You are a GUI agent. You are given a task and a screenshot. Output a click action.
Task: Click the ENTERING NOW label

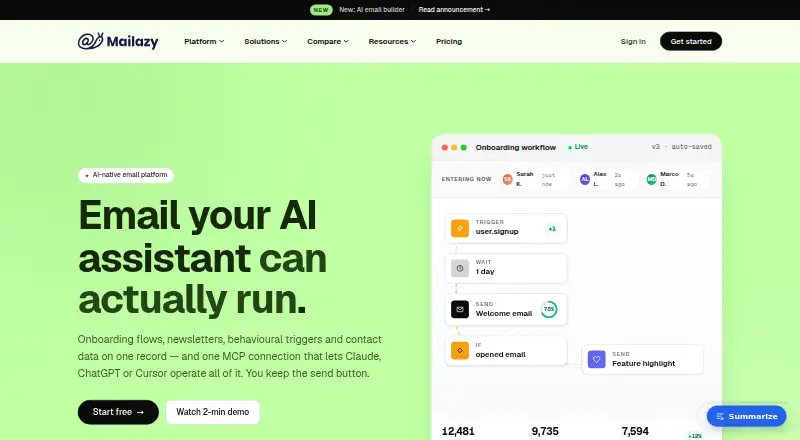point(466,179)
